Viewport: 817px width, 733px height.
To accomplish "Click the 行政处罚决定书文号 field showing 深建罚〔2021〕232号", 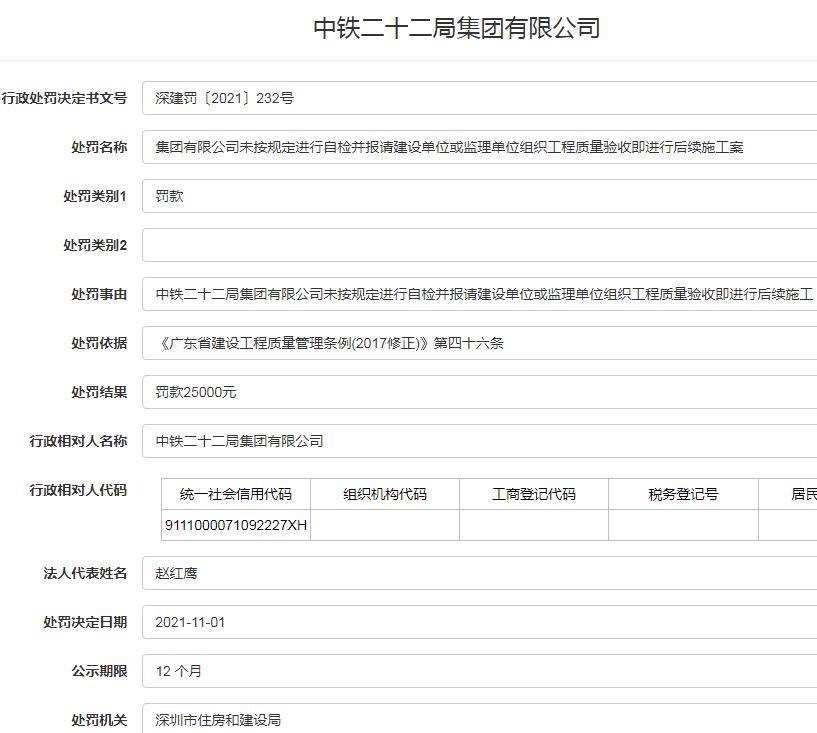I will (479, 98).
